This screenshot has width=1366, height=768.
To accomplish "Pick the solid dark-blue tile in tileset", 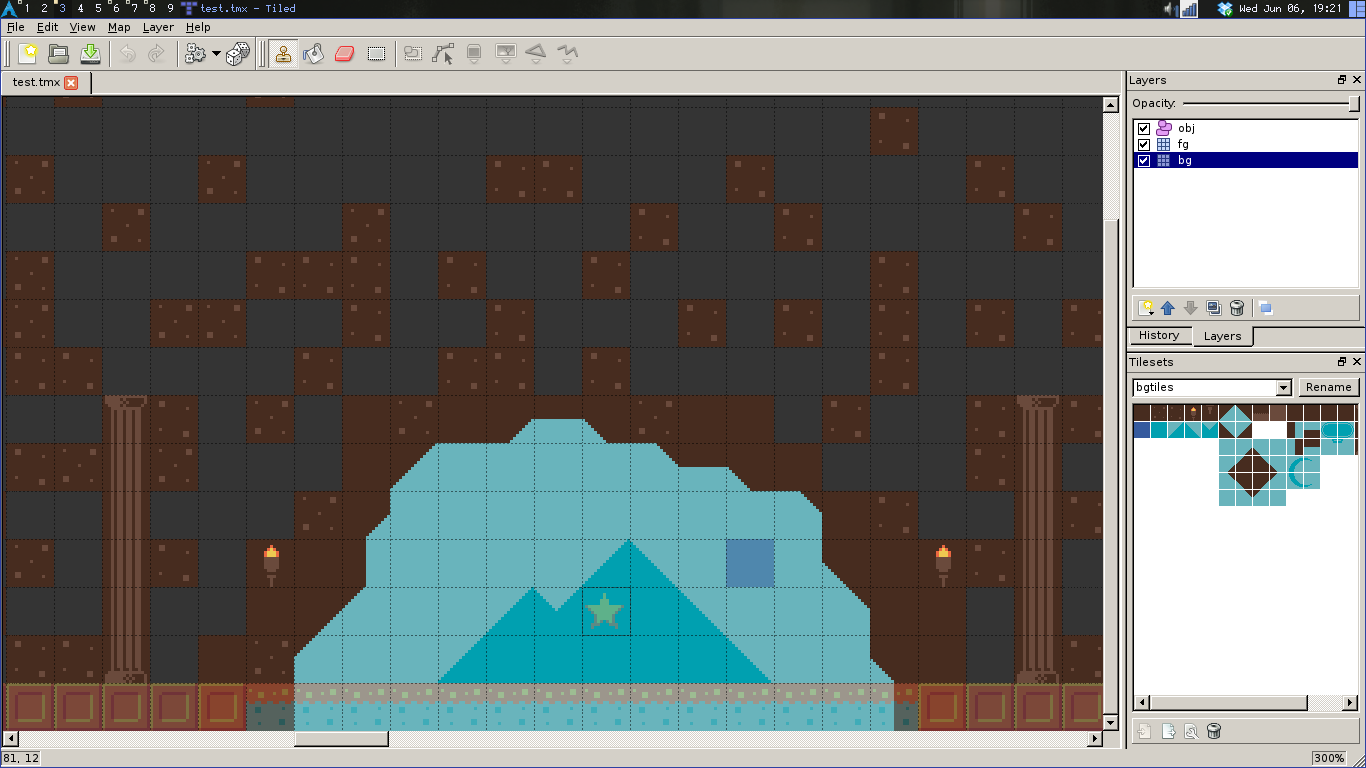I will 1141,430.
